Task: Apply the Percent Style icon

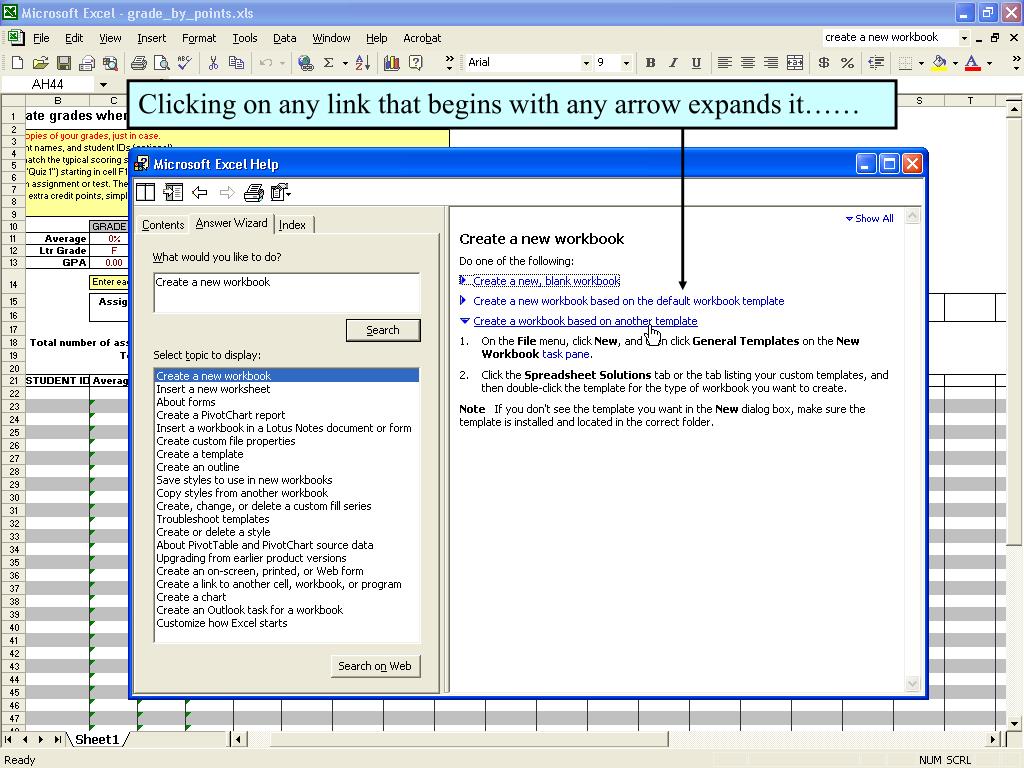Action: pyautogui.click(x=847, y=63)
